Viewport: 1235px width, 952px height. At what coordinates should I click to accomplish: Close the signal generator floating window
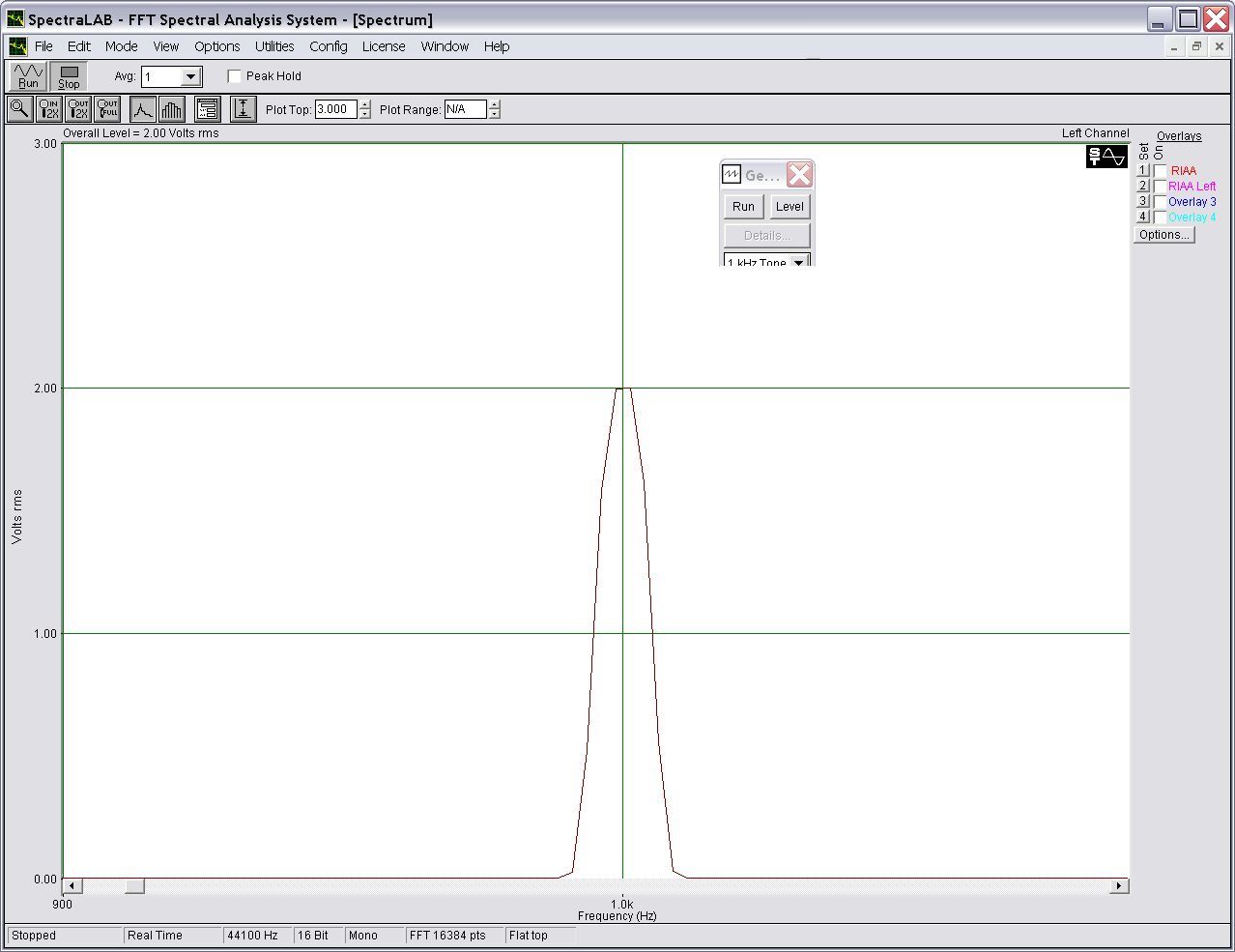799,175
